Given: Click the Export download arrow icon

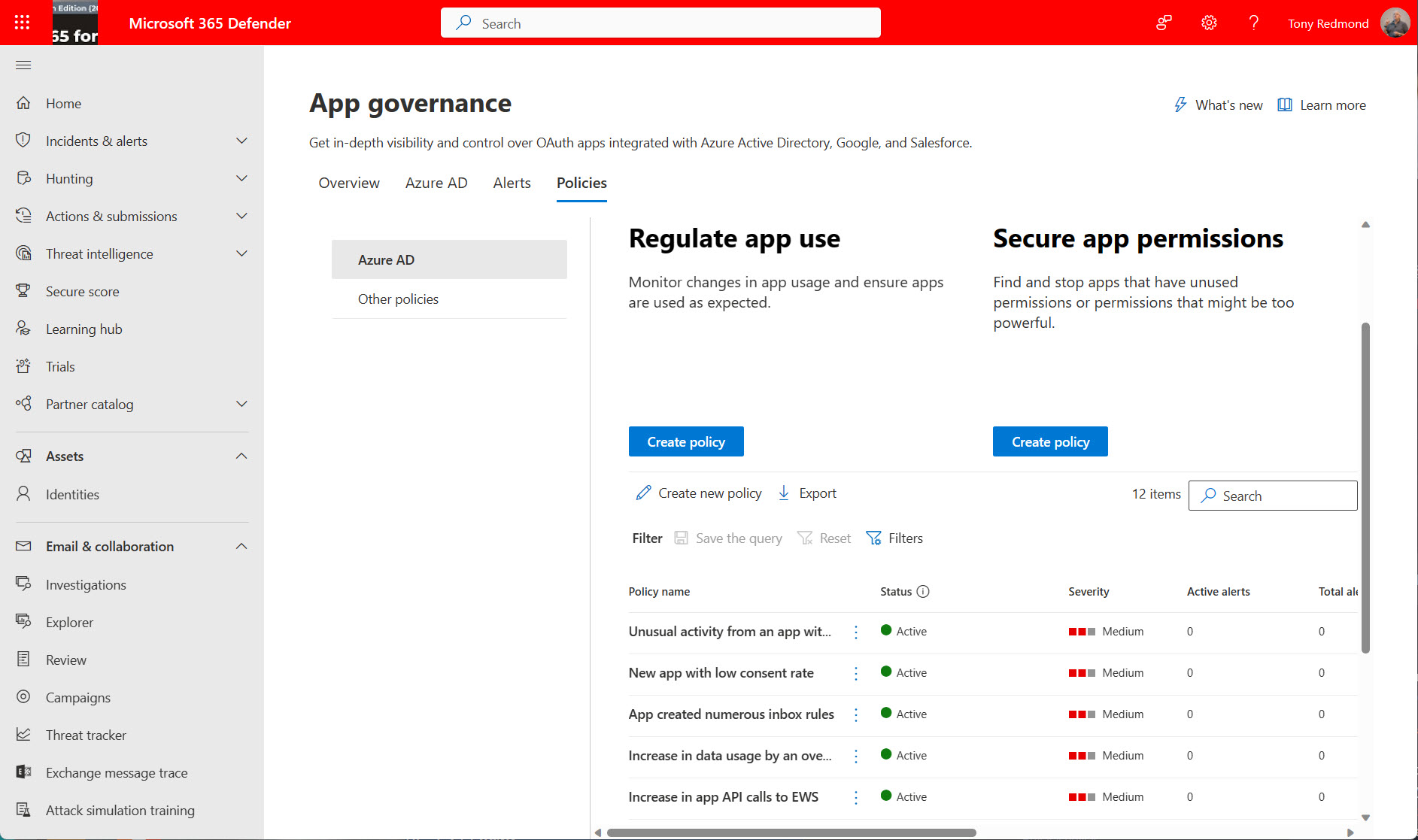Looking at the screenshot, I should click(784, 493).
